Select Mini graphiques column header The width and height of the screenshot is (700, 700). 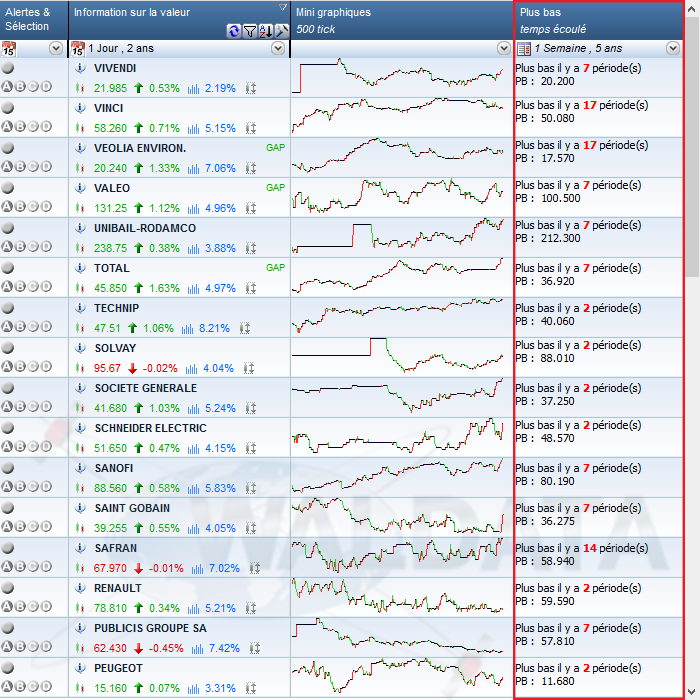(402, 20)
